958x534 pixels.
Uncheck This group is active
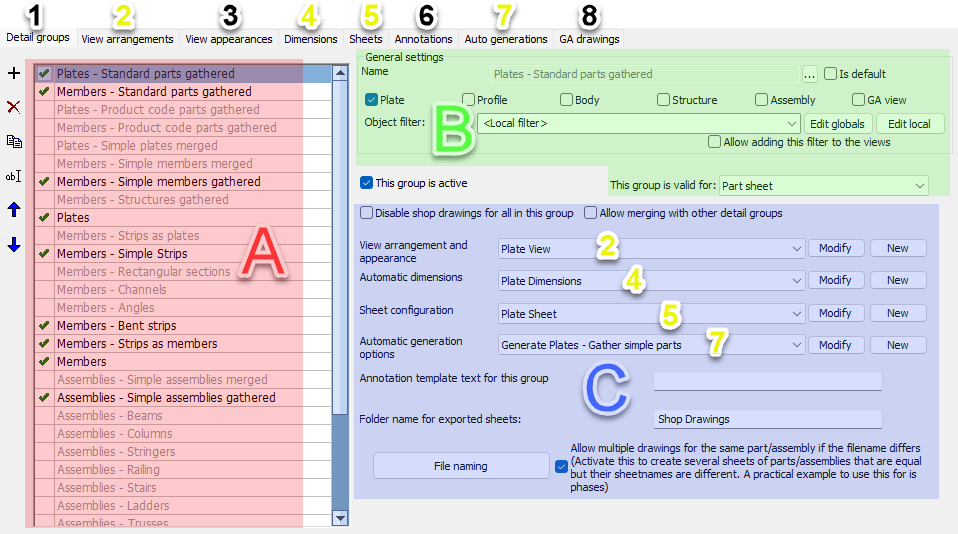pyautogui.click(x=366, y=183)
